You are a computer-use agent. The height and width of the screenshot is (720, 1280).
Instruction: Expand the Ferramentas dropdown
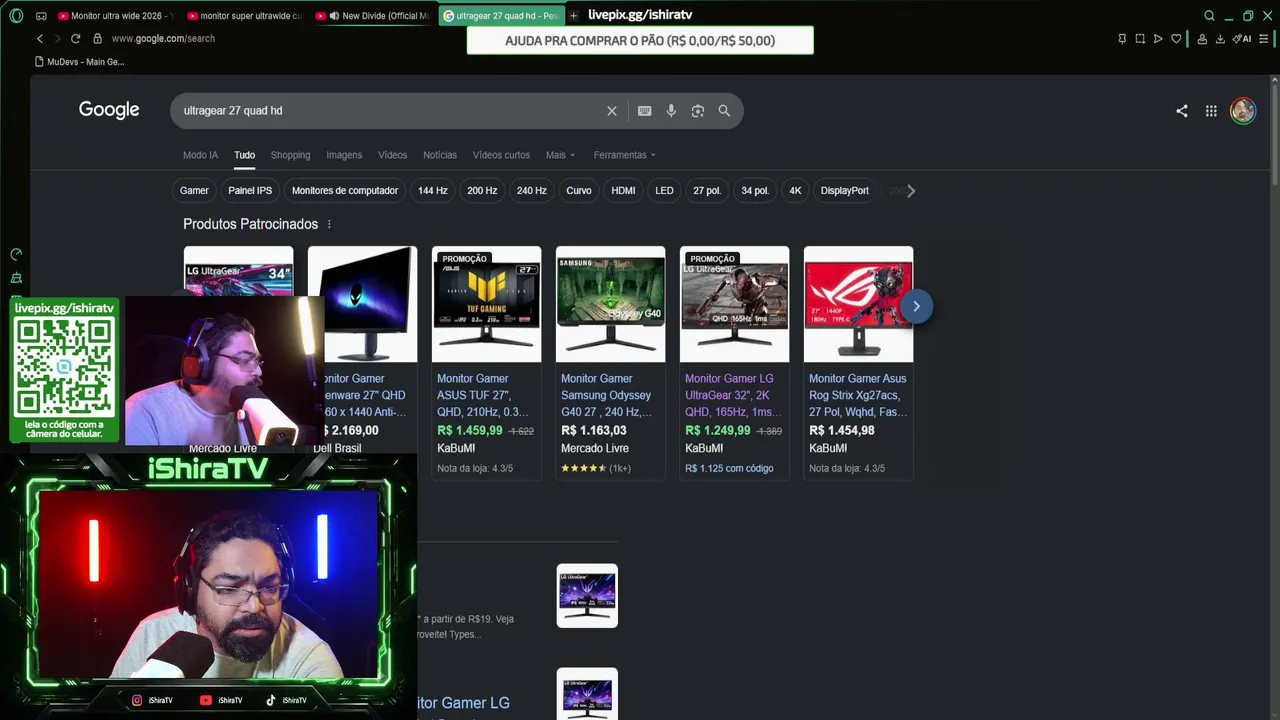coord(625,155)
